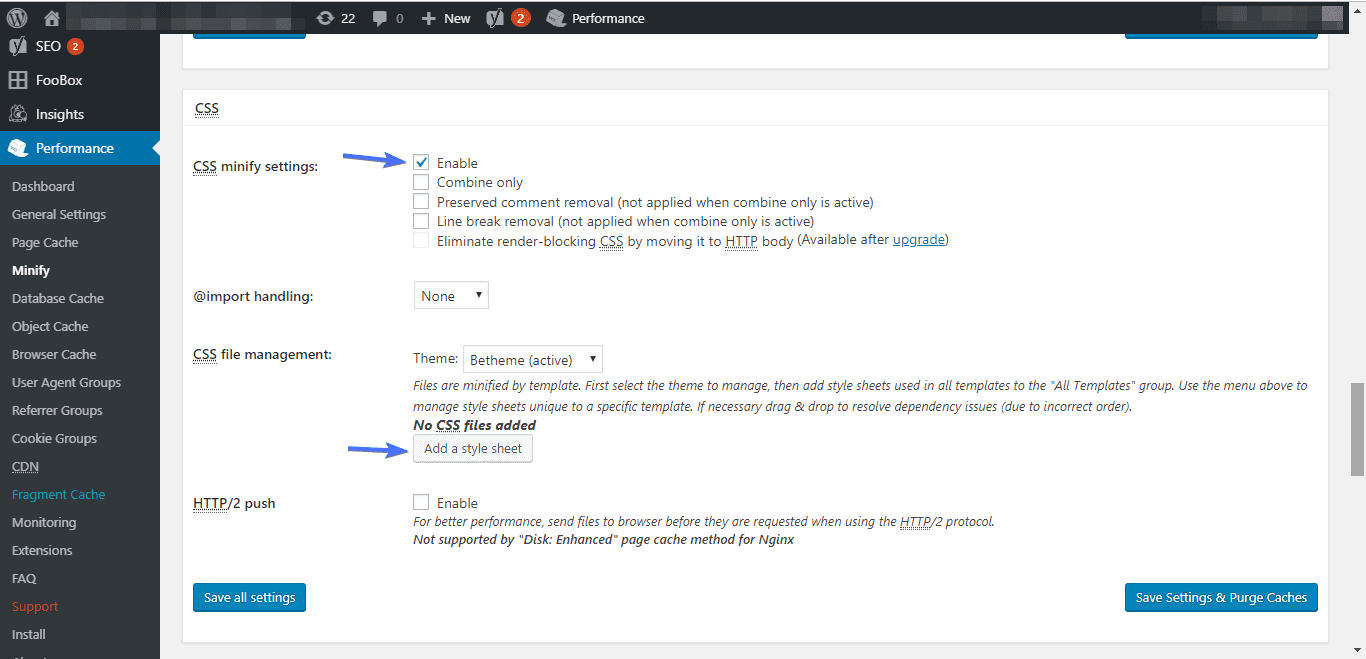Click New in the admin bar
1366x659 pixels.
(457, 18)
